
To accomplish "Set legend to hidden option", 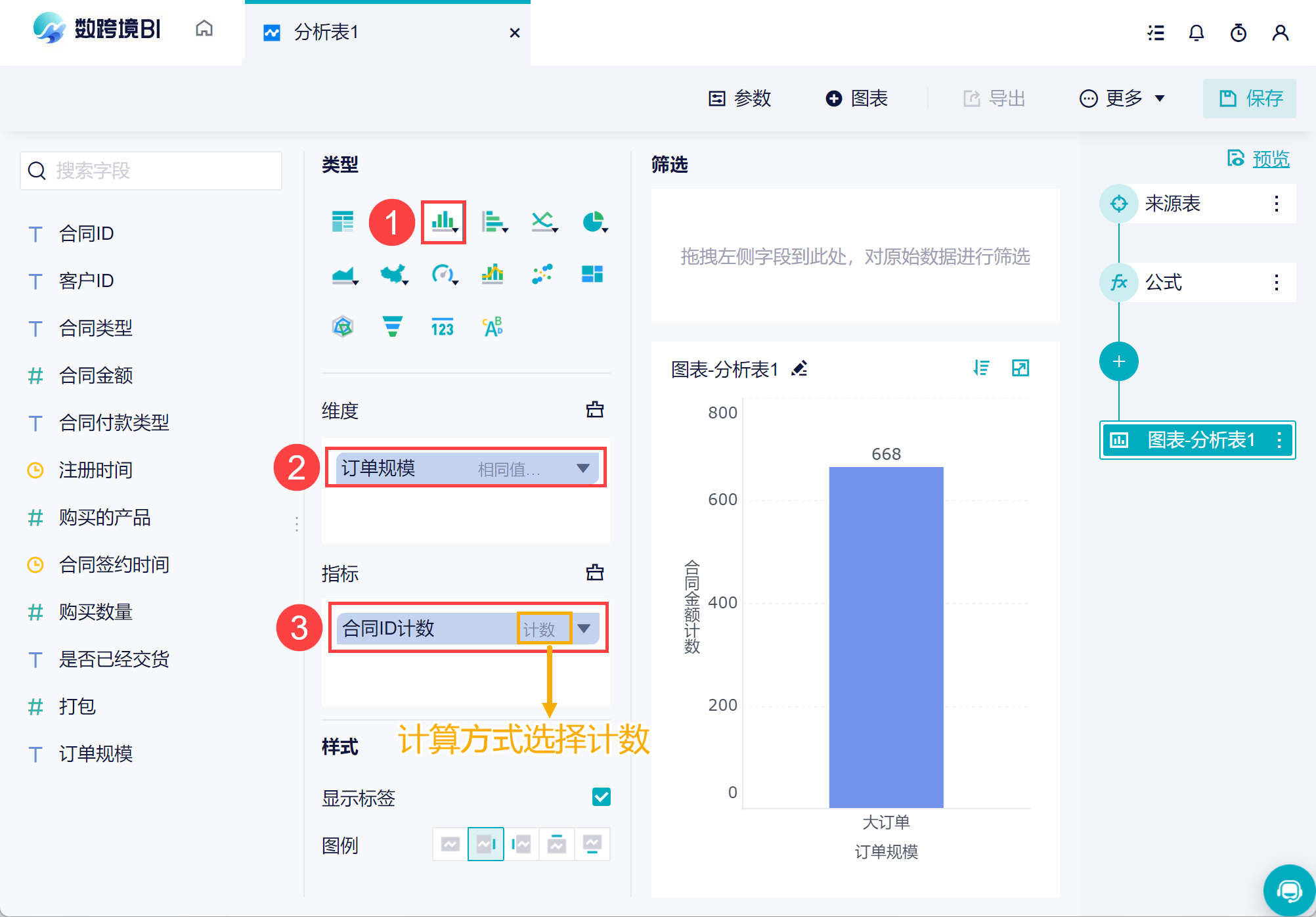I will pos(450,844).
